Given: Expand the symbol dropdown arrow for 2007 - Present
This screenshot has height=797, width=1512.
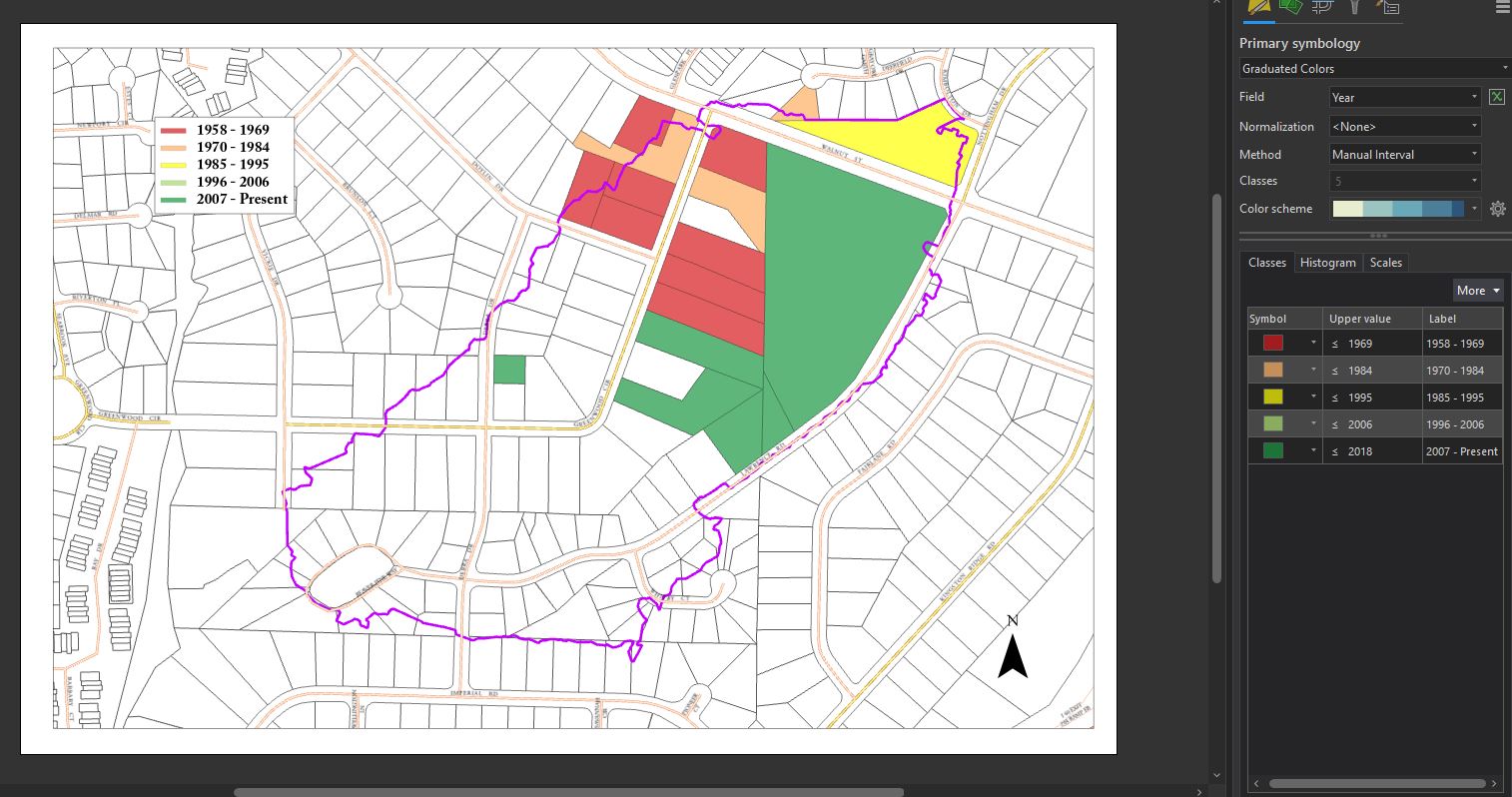Looking at the screenshot, I should coord(1313,450).
